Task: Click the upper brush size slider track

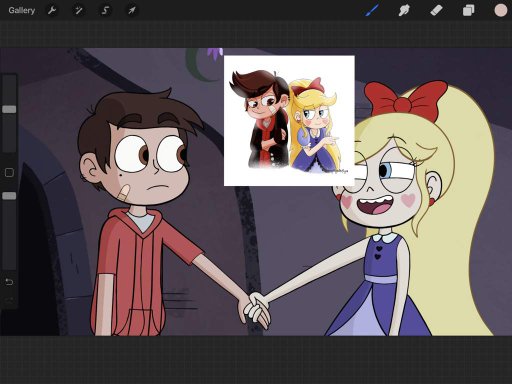Action: click(x=9, y=113)
